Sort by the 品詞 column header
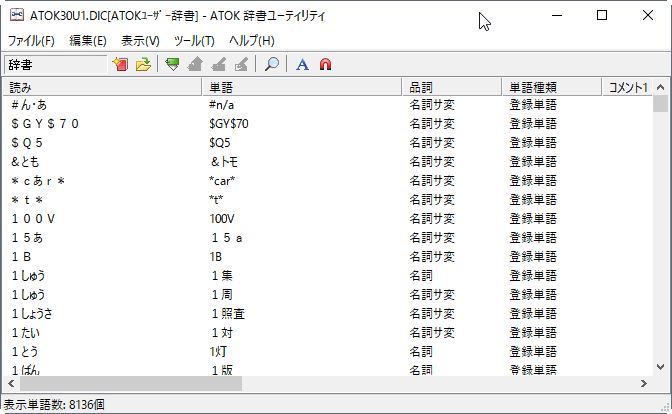The height and width of the screenshot is (414, 672). click(452, 87)
